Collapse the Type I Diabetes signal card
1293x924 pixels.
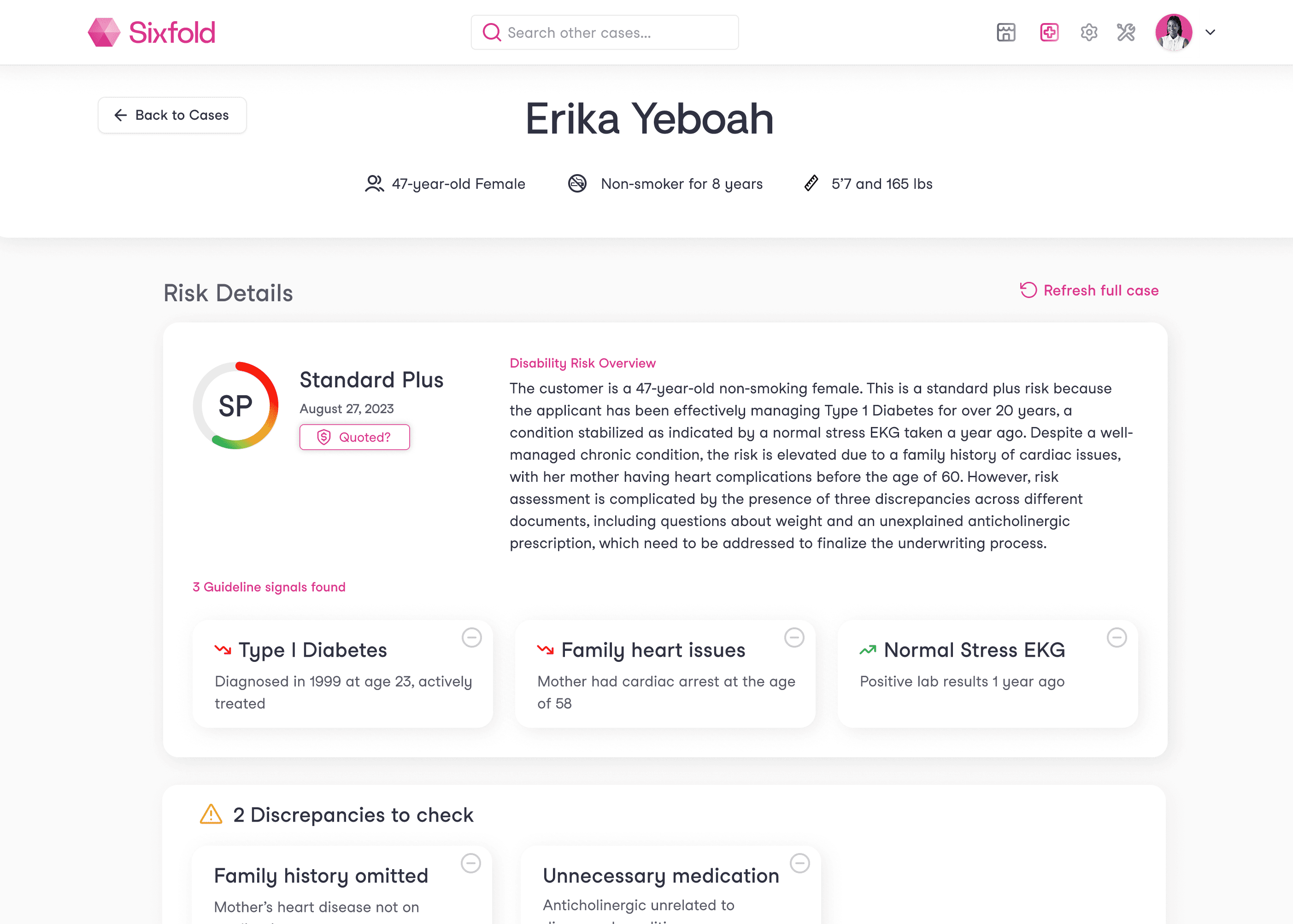tap(471, 637)
